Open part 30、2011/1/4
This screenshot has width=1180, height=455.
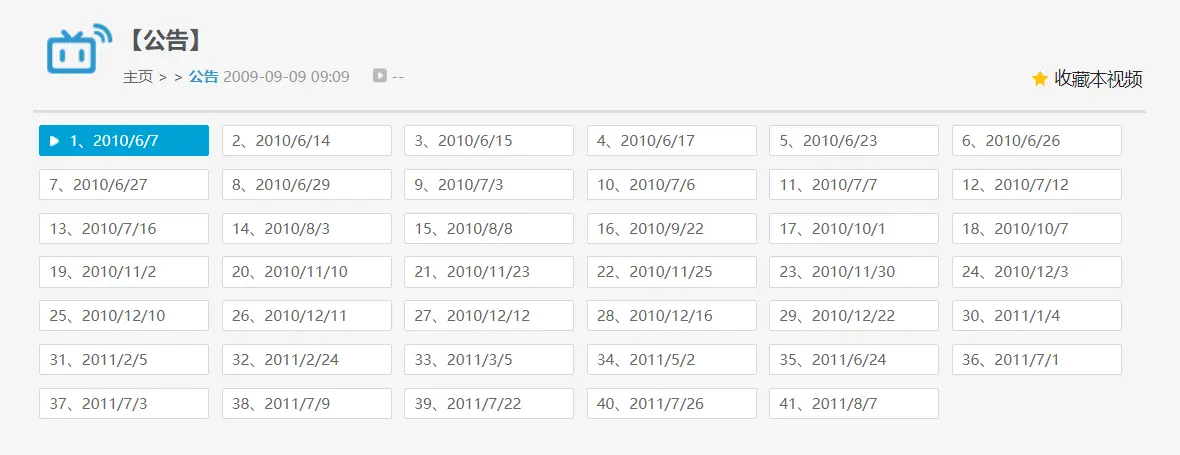tap(1036, 316)
